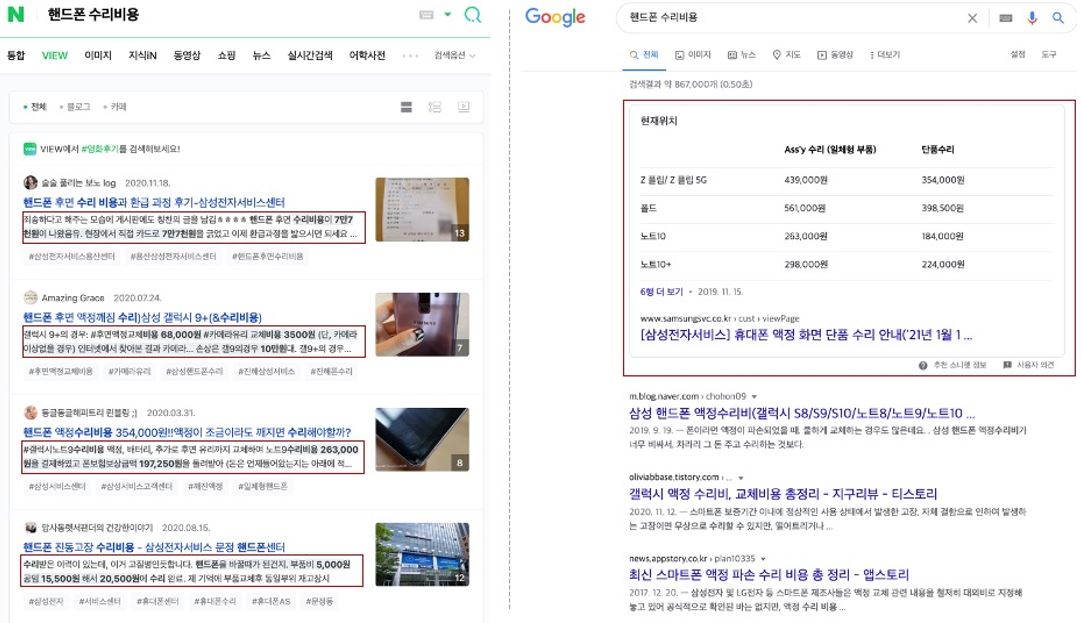Select Google 뉴스 tab

pyautogui.click(x=742, y=54)
